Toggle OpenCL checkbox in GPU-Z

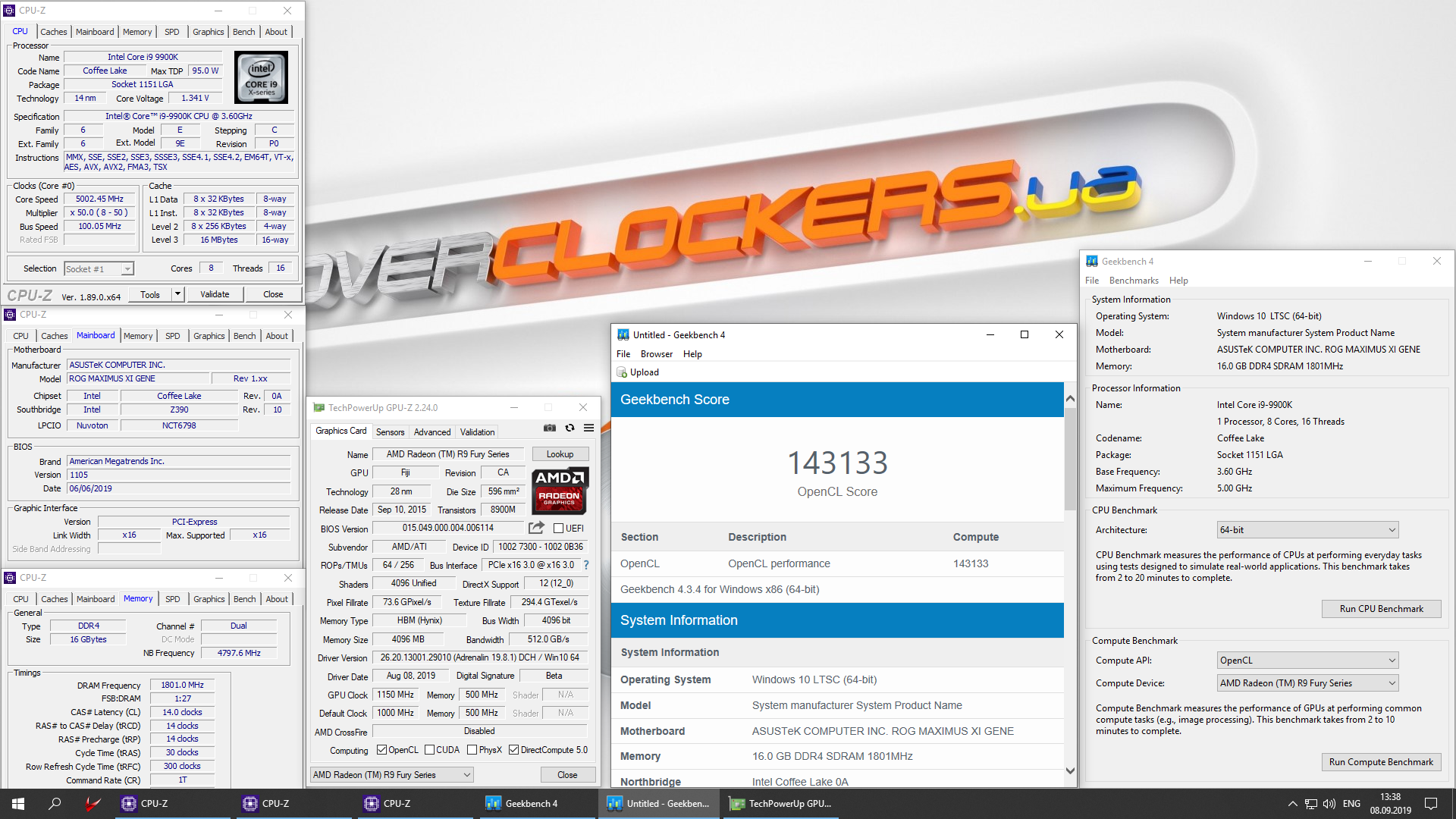pyautogui.click(x=381, y=750)
